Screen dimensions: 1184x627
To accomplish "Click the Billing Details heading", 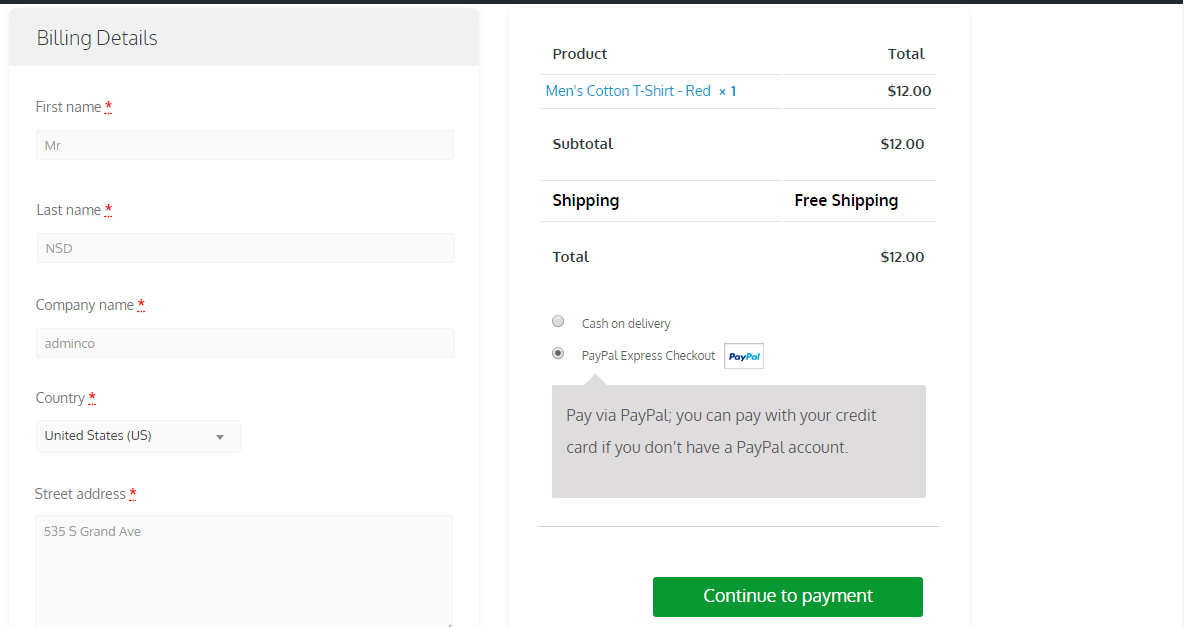I will [x=96, y=38].
